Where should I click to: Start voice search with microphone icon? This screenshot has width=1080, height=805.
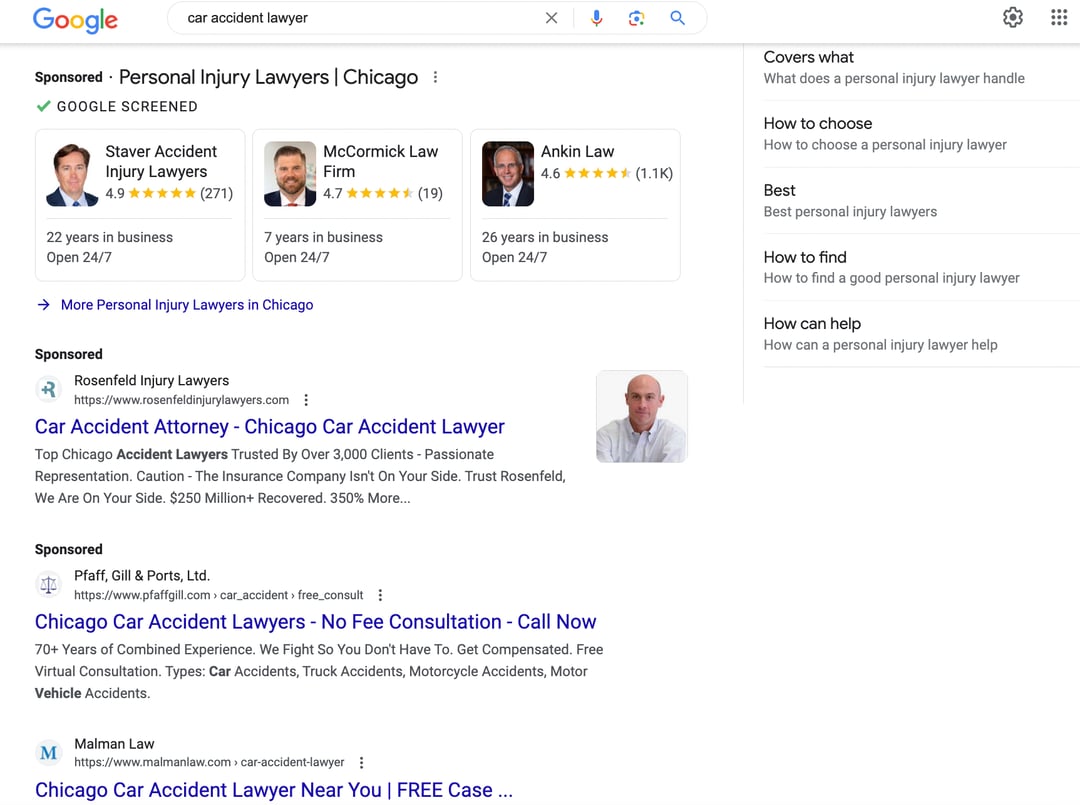click(x=596, y=18)
